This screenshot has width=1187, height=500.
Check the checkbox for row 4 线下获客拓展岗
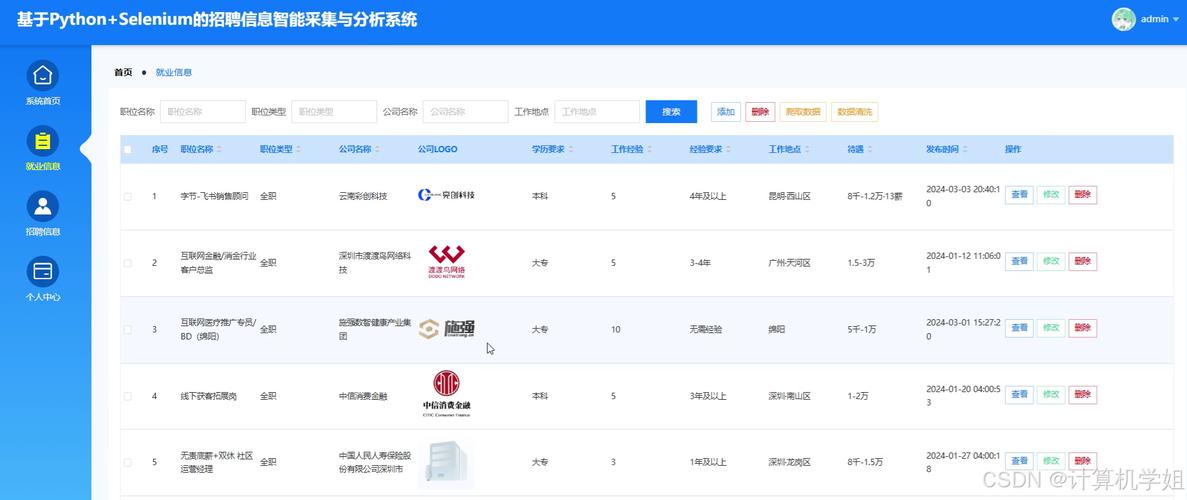[127, 396]
